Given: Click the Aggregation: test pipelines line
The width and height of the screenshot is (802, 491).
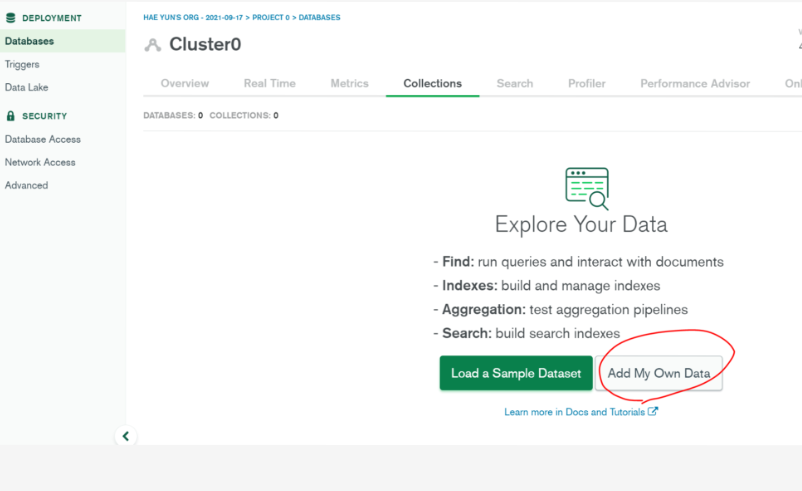Looking at the screenshot, I should pos(561,309).
